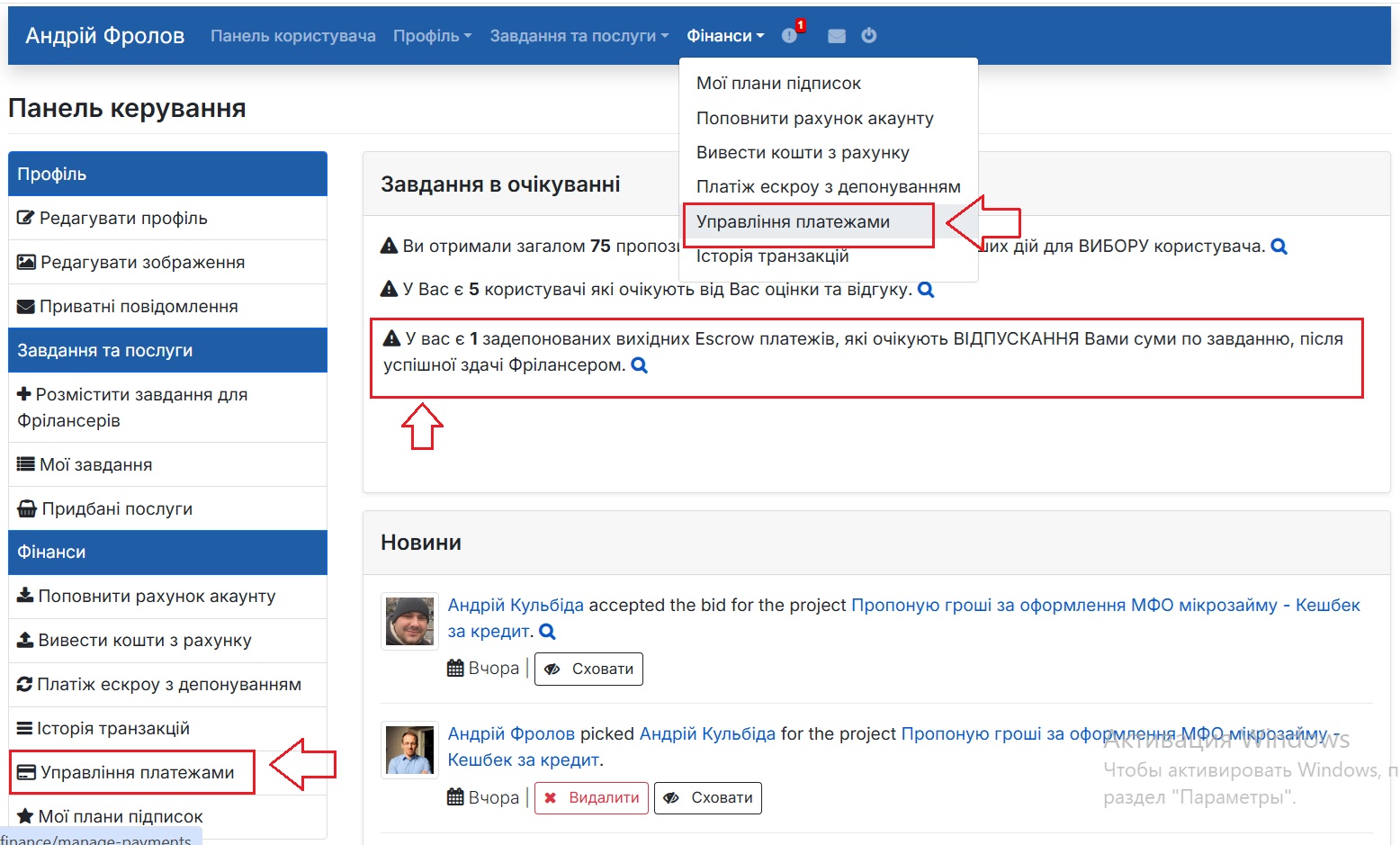The image size is (1400, 845).
Task: Select Управління платежами from the open menu
Action: click(793, 221)
